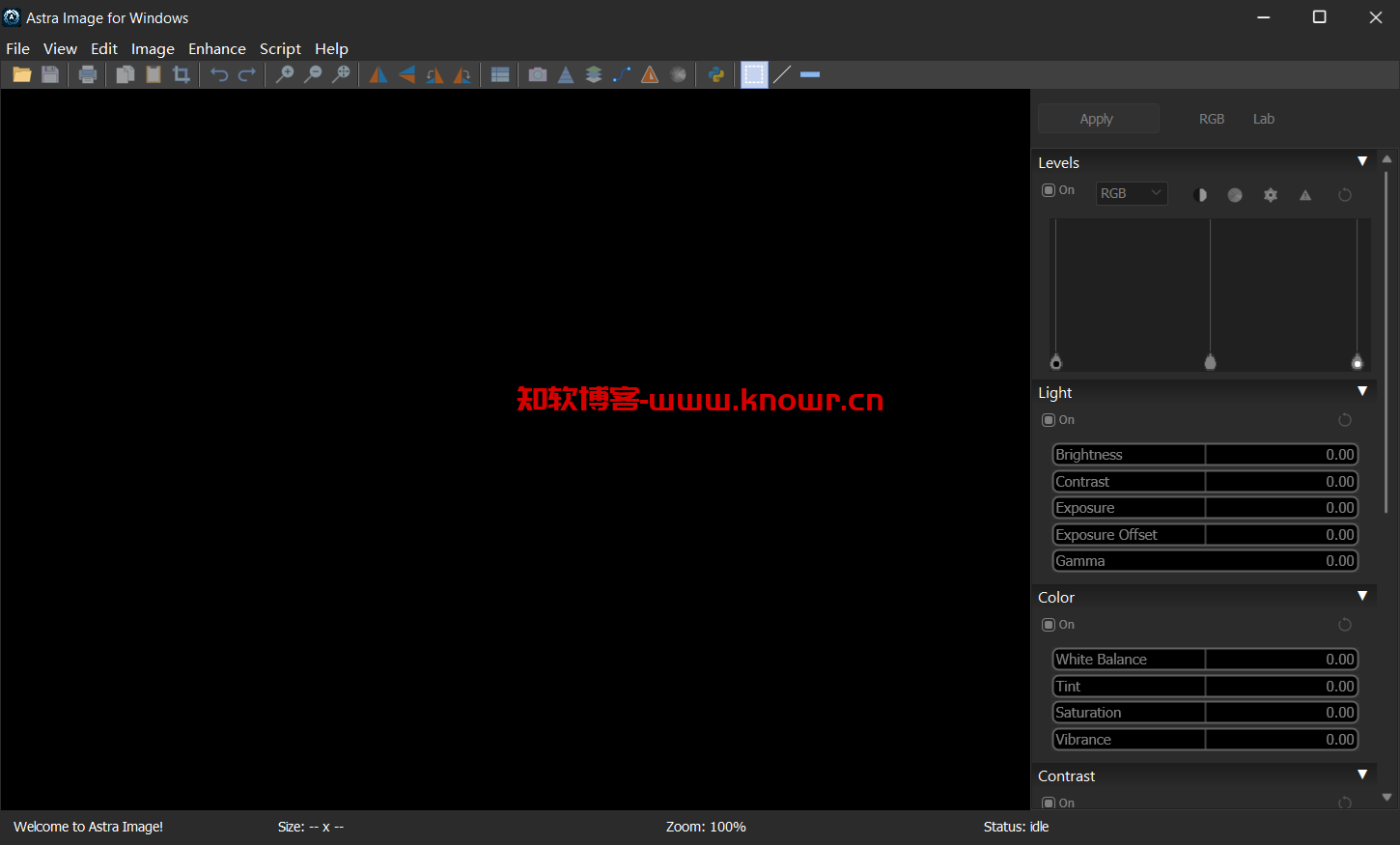The width and height of the screenshot is (1400, 845).
Task: Zoom in using the magnifier plus icon
Action: point(285,74)
